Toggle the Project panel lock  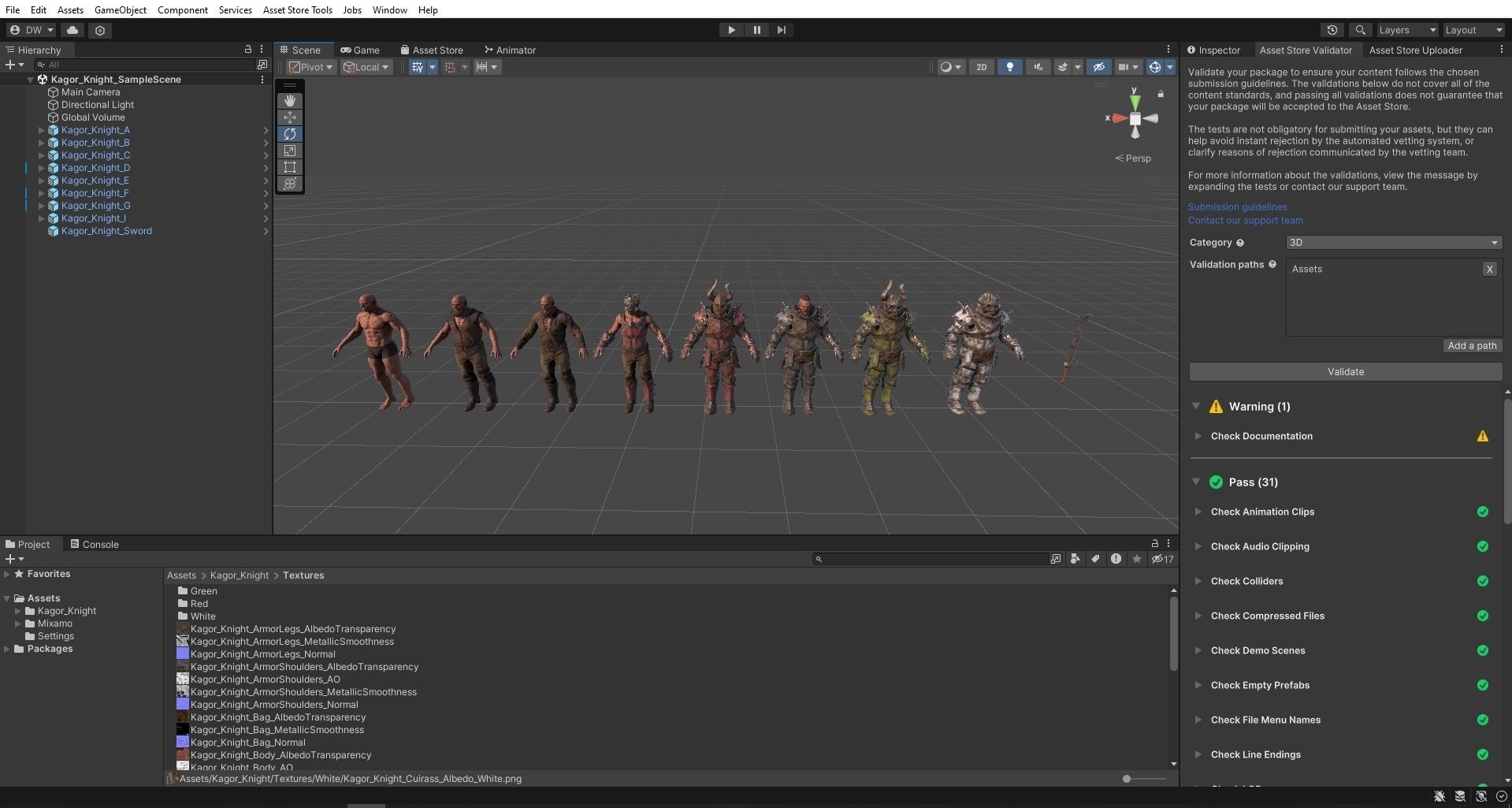click(x=1155, y=543)
